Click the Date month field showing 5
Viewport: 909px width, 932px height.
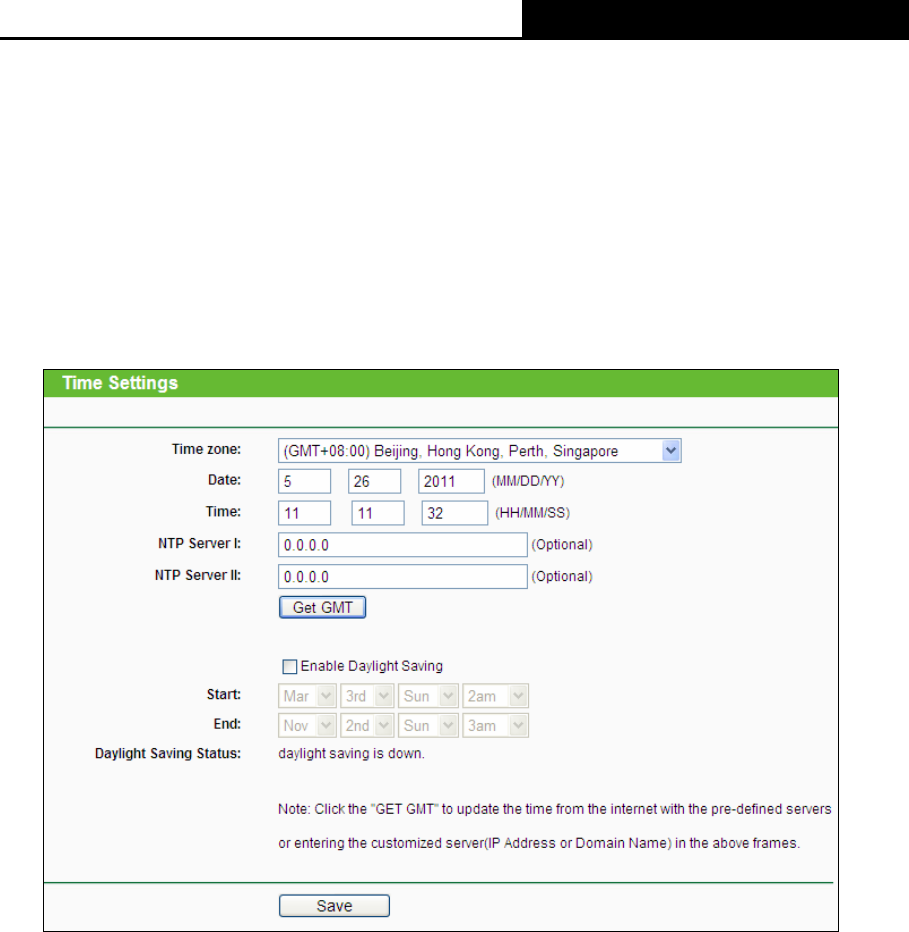pos(304,481)
